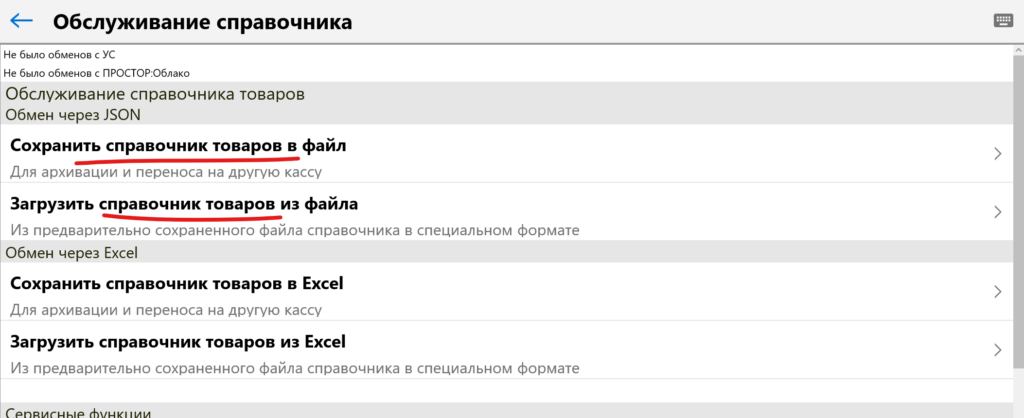Open Сохранить справочник товаров в файл

178,146
